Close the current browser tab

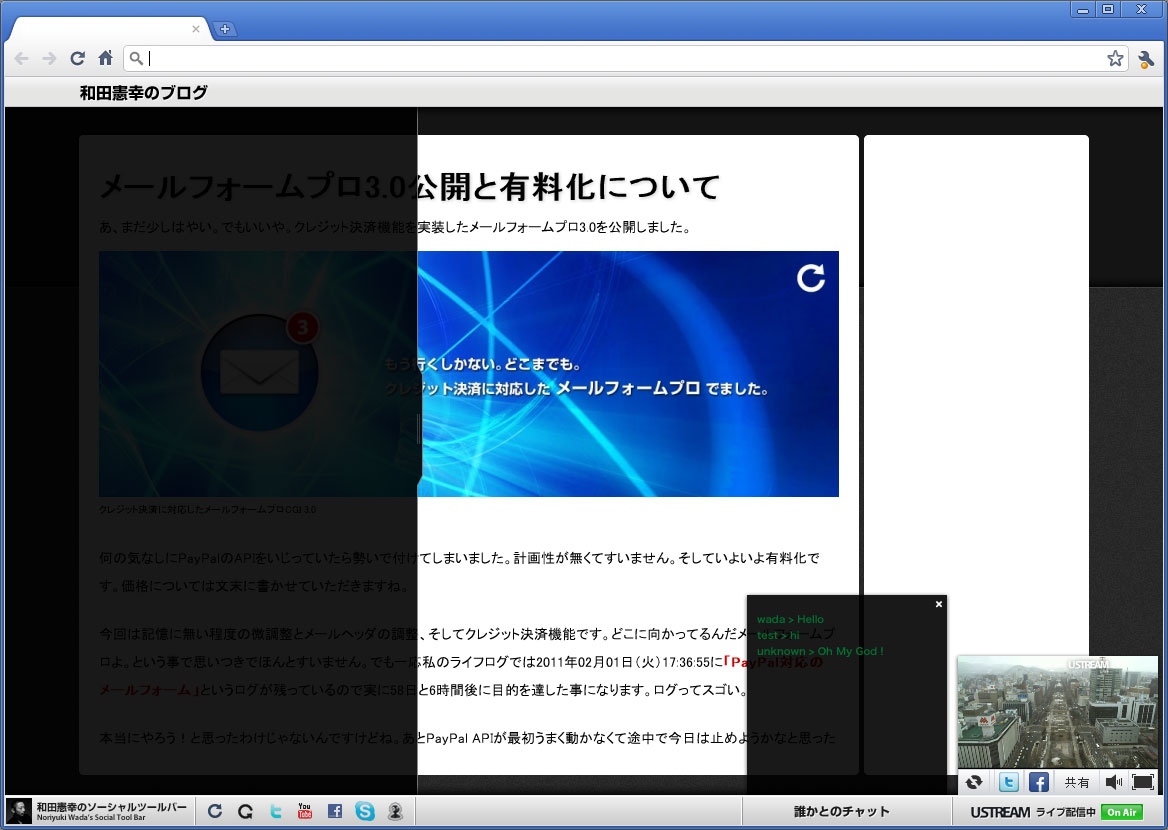[x=196, y=29]
